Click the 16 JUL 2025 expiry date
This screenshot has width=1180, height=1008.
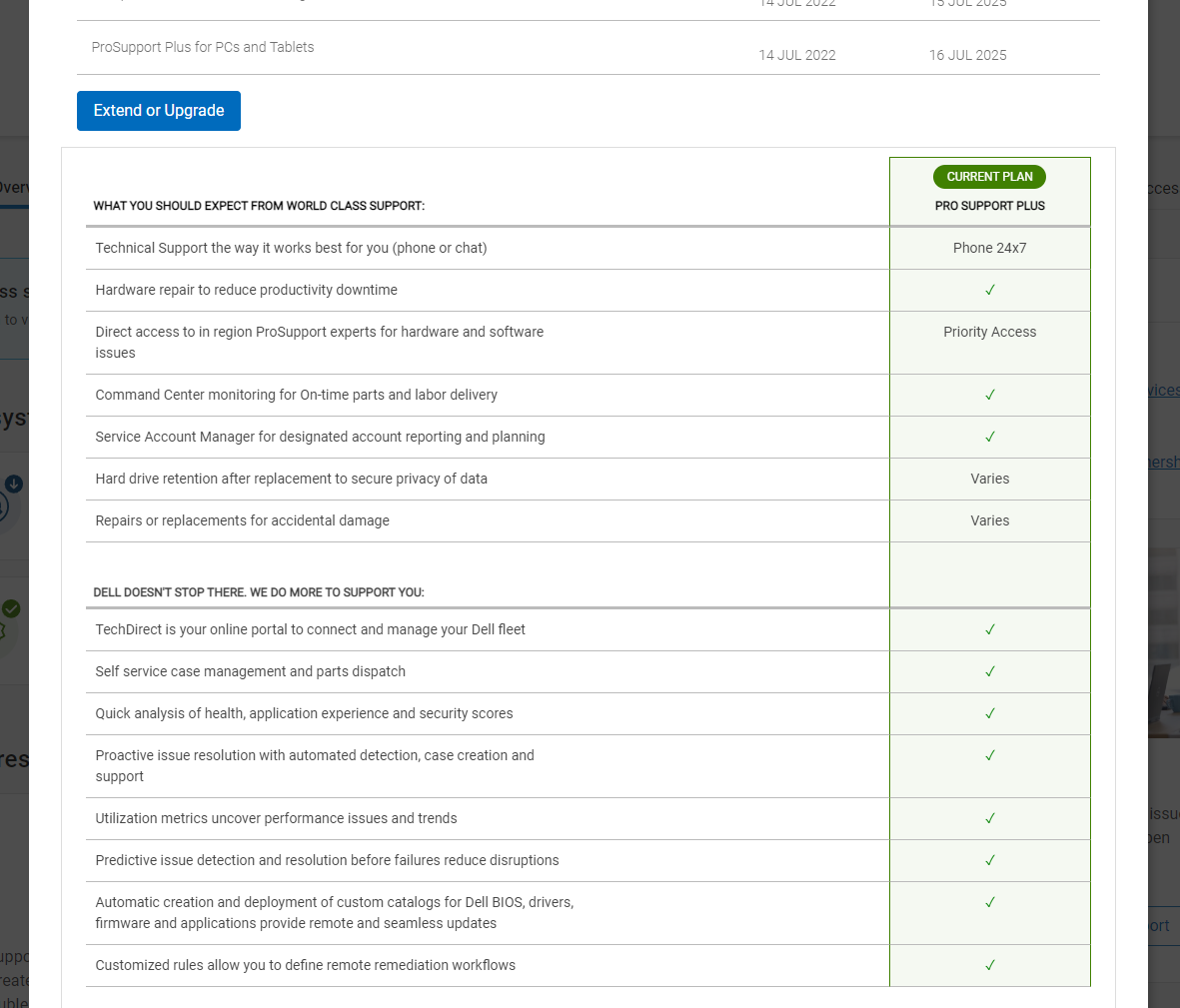tap(967, 55)
